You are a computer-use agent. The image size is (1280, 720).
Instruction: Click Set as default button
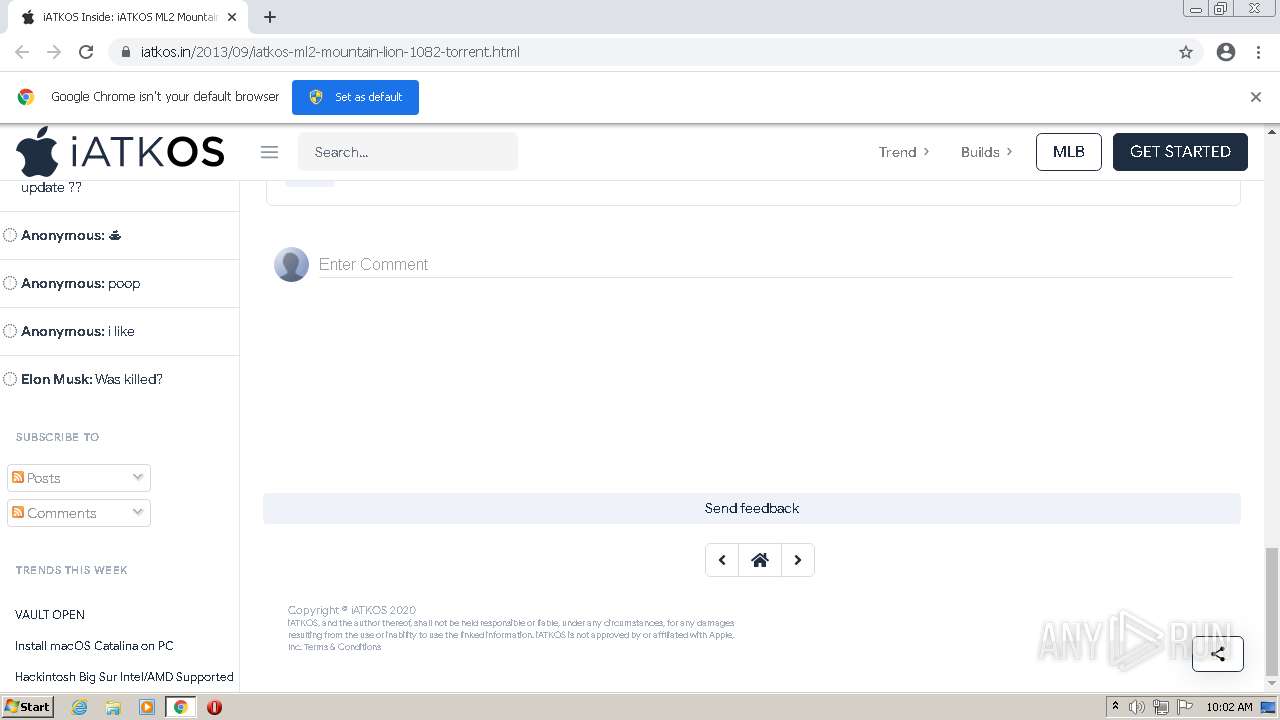click(x=355, y=97)
